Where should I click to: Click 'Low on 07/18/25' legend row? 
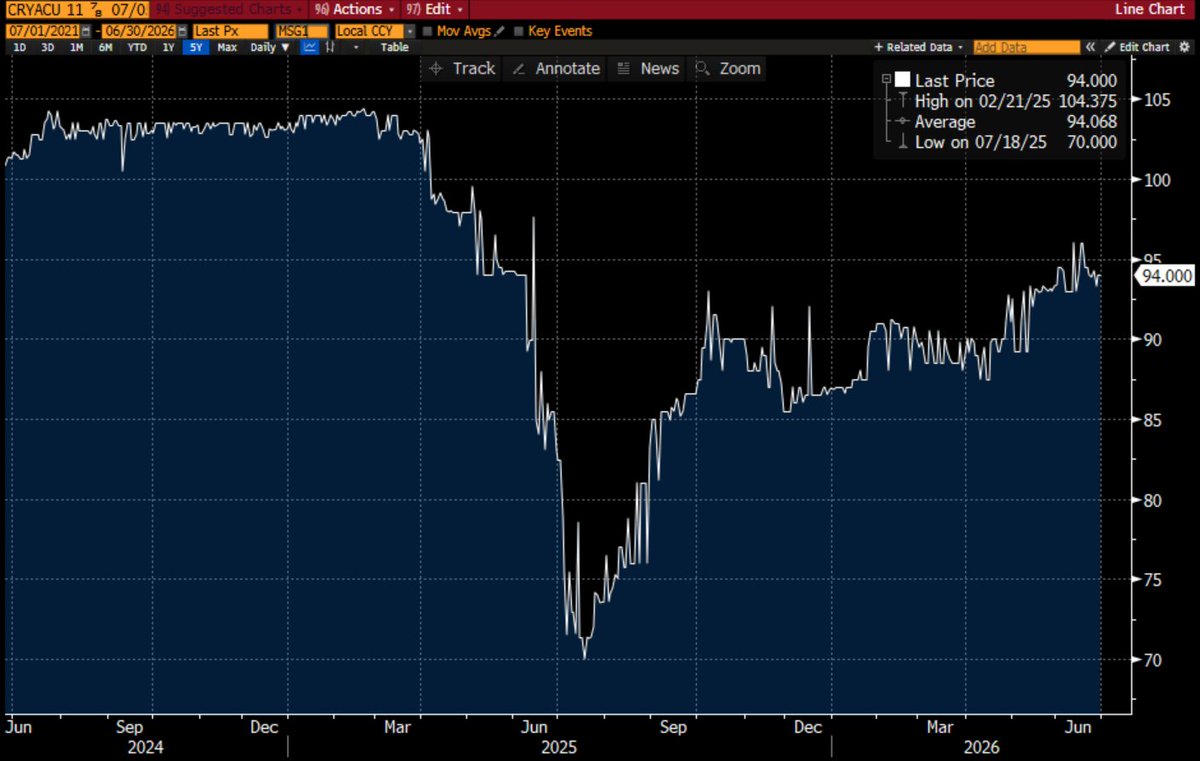click(x=1008, y=142)
